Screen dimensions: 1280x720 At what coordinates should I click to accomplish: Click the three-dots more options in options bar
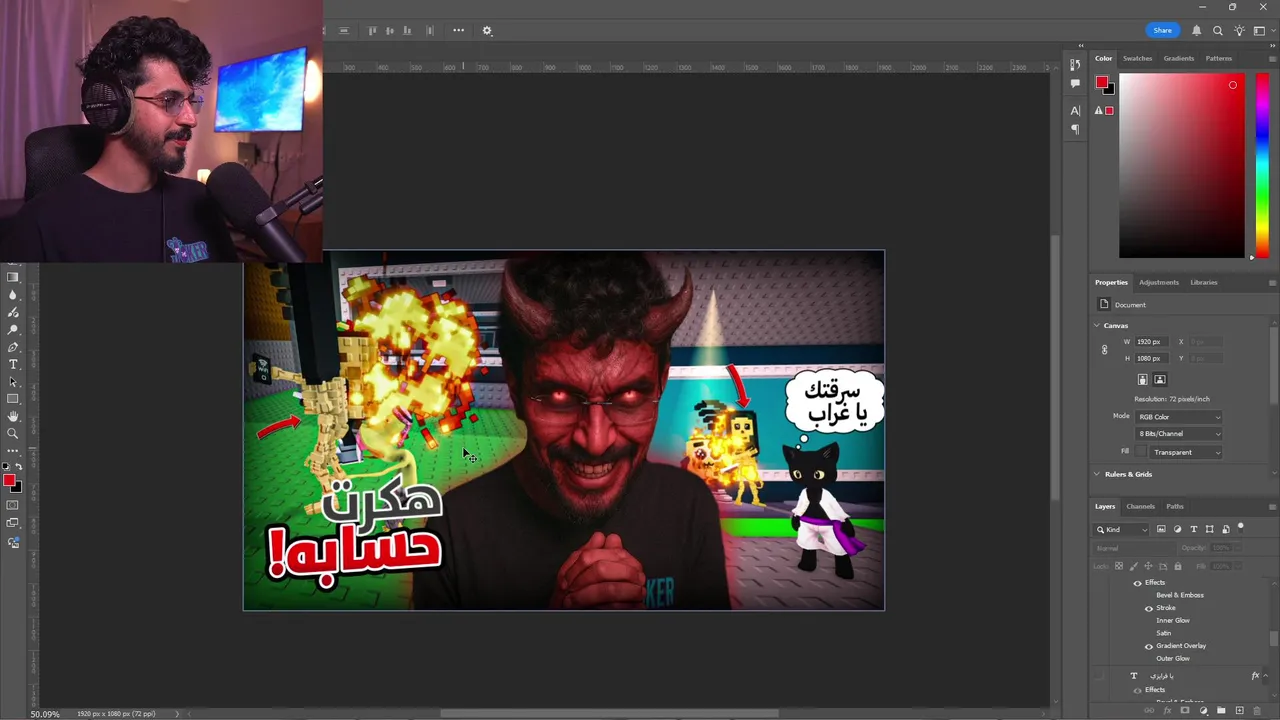(458, 30)
